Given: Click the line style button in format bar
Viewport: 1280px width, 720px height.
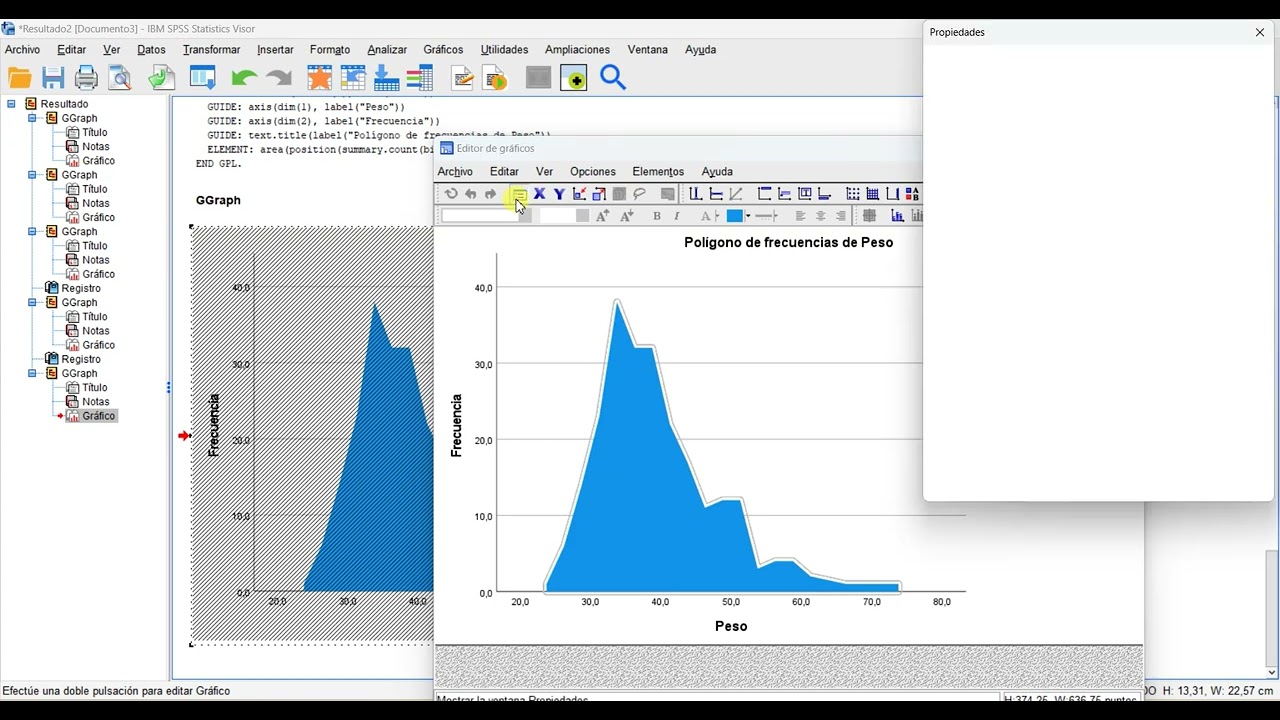Looking at the screenshot, I should pos(767,216).
